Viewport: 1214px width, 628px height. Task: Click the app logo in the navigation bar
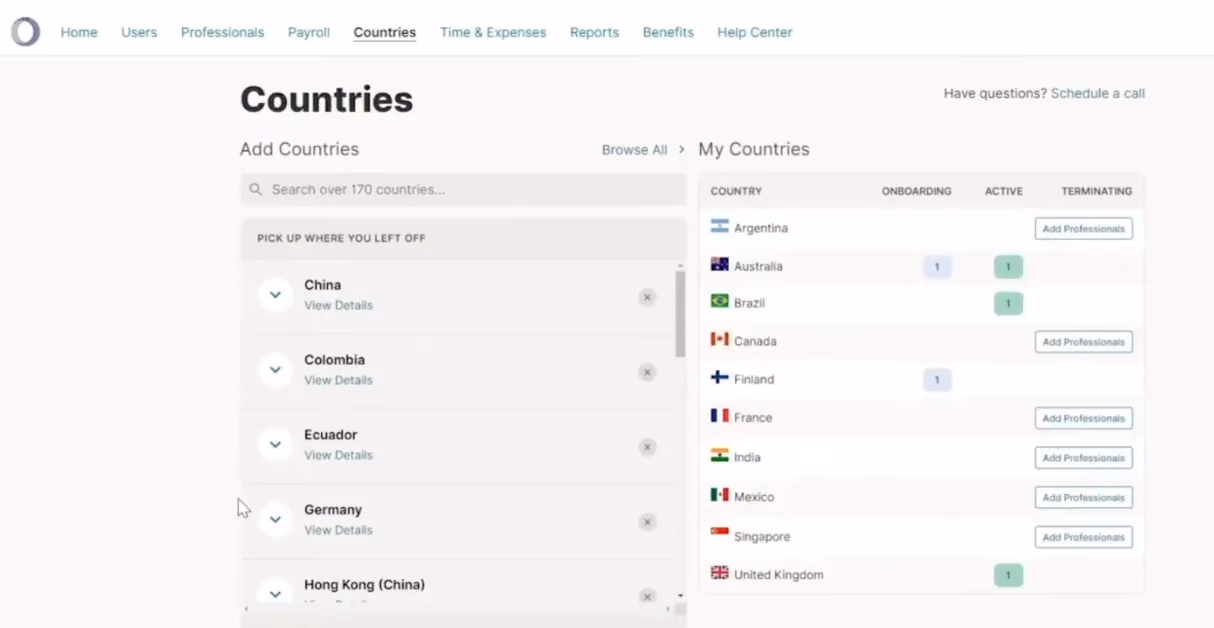(25, 32)
